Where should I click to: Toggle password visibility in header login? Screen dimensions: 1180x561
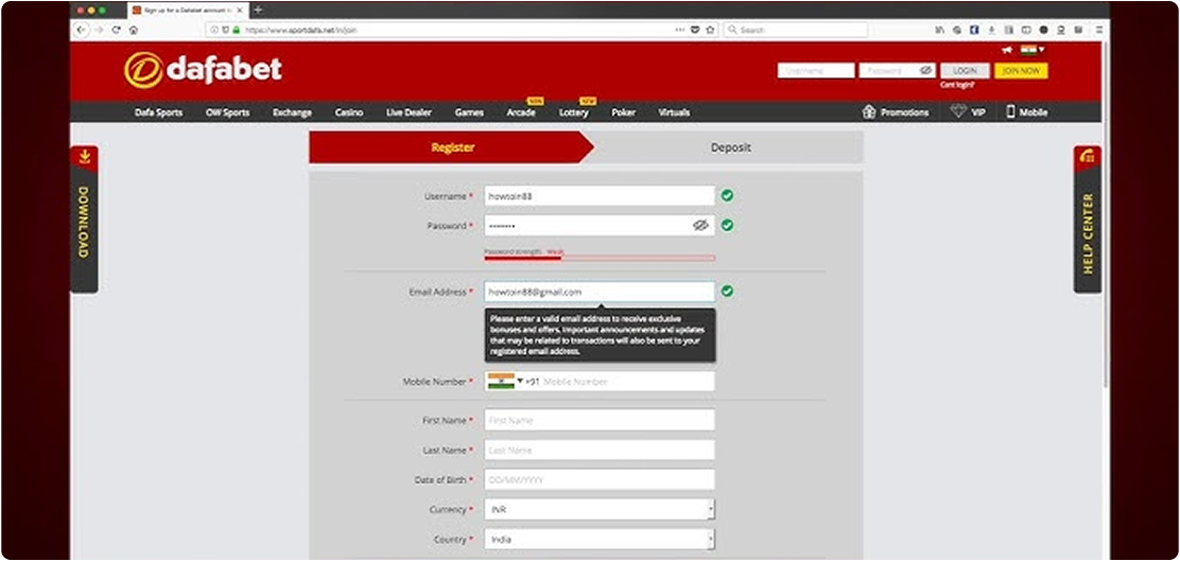926,70
